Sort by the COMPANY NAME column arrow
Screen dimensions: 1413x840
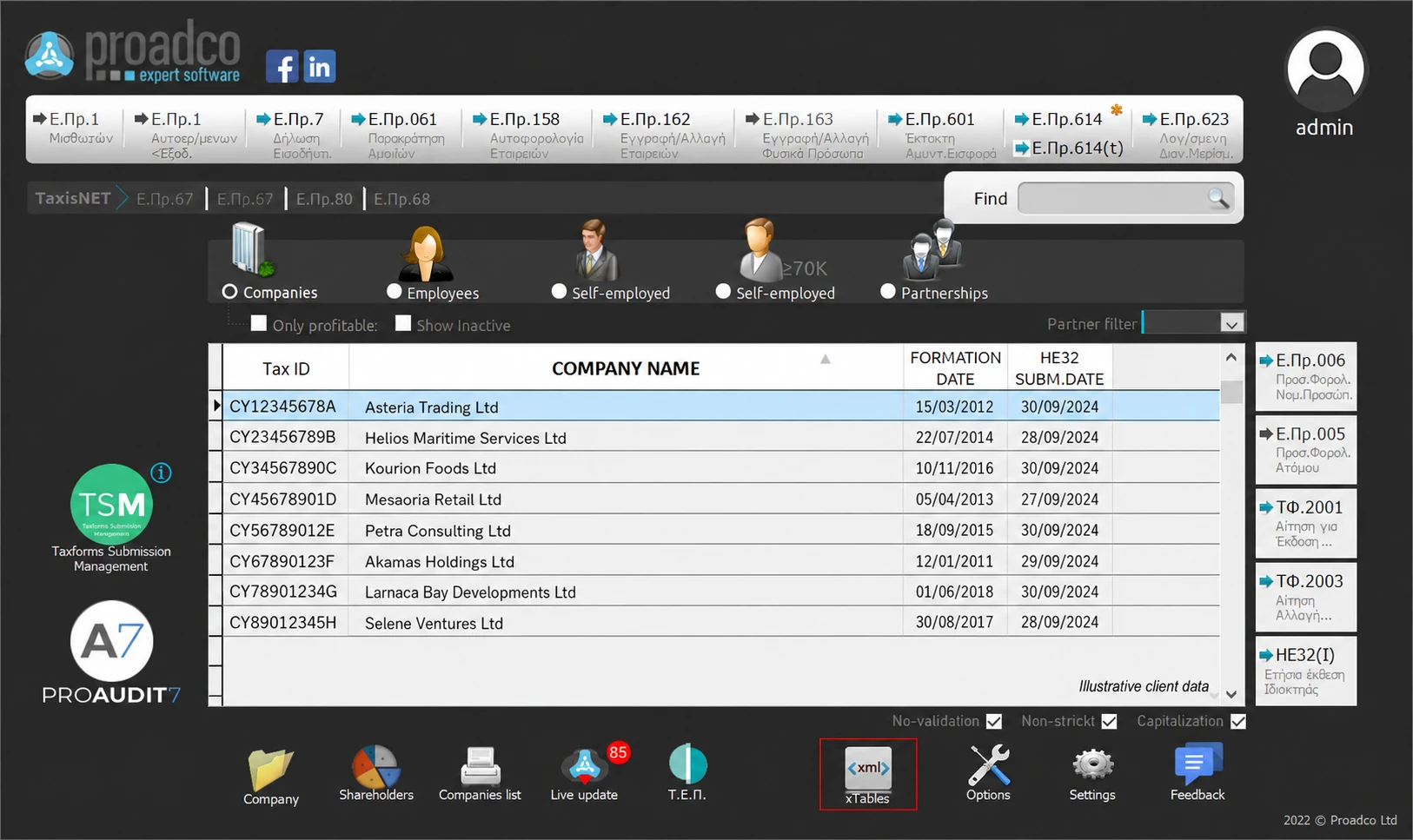(x=826, y=359)
